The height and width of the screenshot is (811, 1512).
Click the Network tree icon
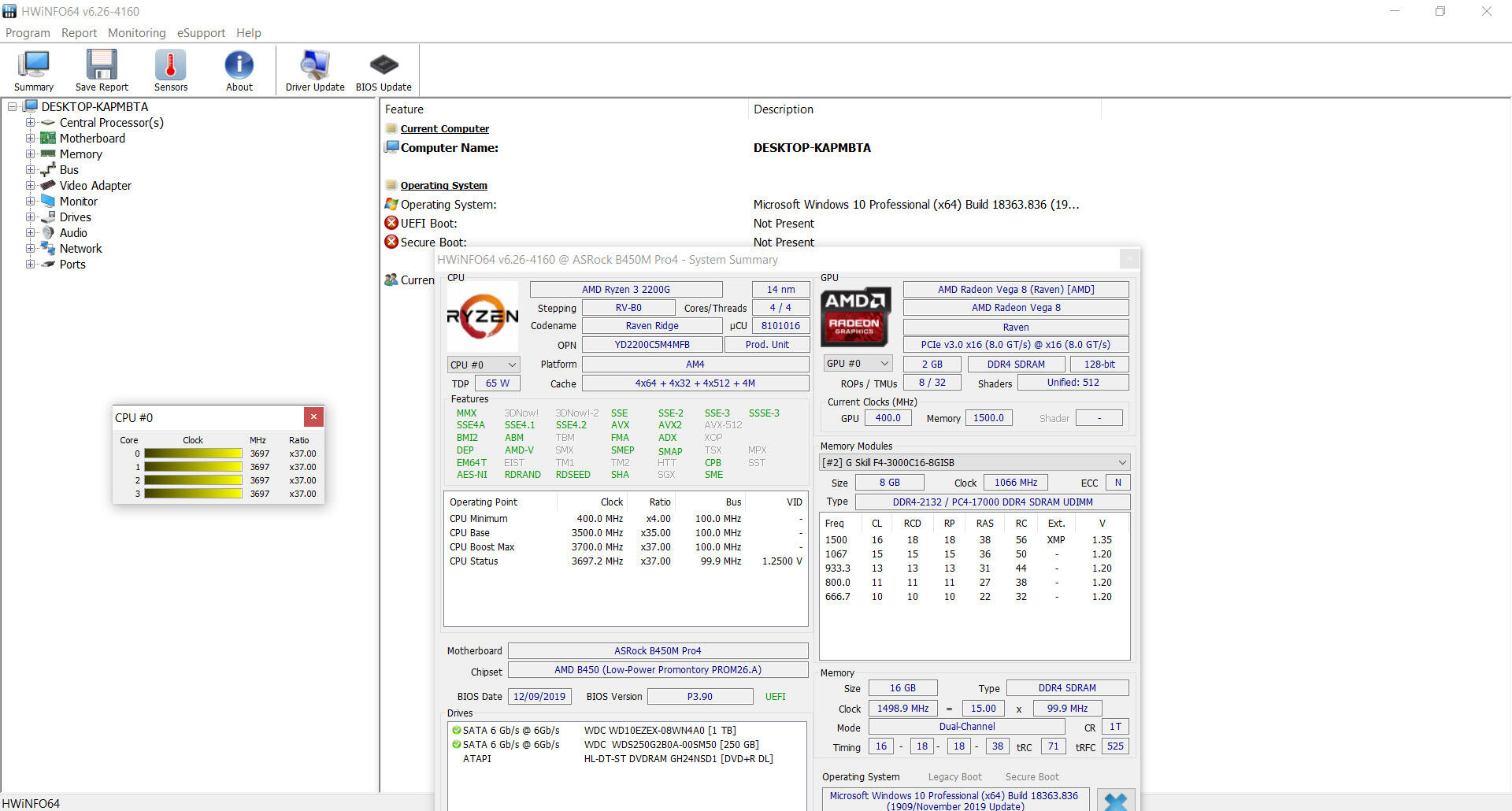click(48, 248)
